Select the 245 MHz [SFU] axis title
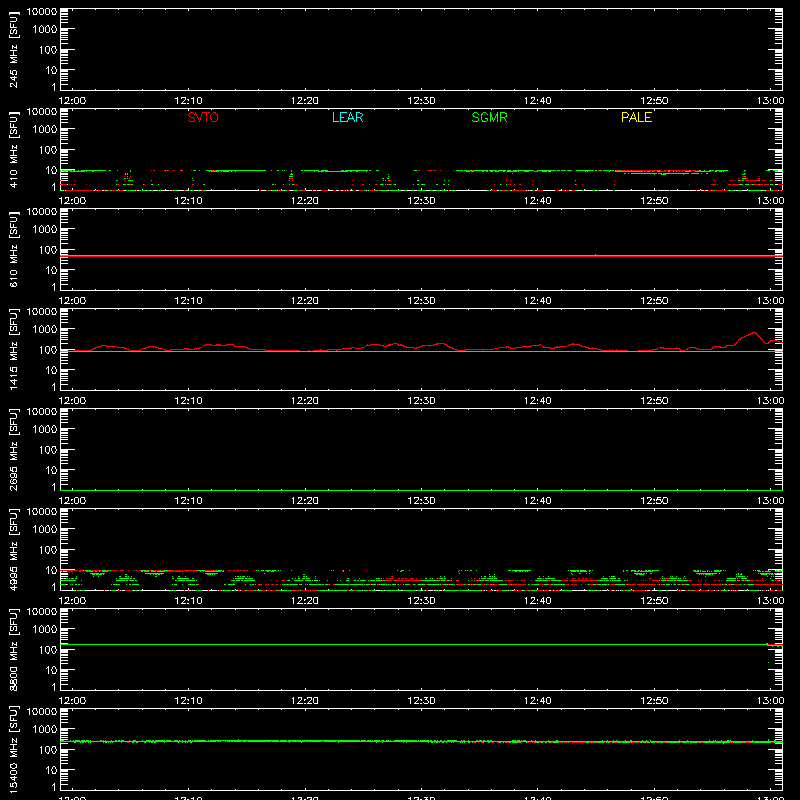Screen dimensions: 800x800 (13, 49)
